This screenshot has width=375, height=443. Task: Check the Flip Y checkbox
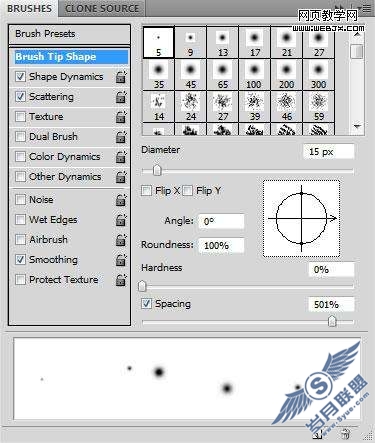tap(188, 191)
